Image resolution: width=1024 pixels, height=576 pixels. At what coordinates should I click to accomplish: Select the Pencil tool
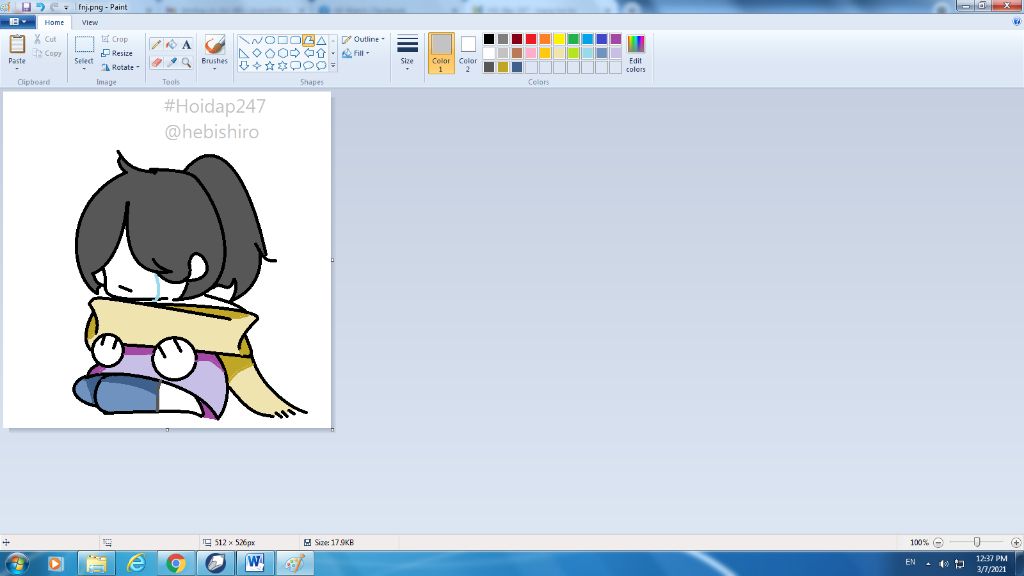pos(156,44)
